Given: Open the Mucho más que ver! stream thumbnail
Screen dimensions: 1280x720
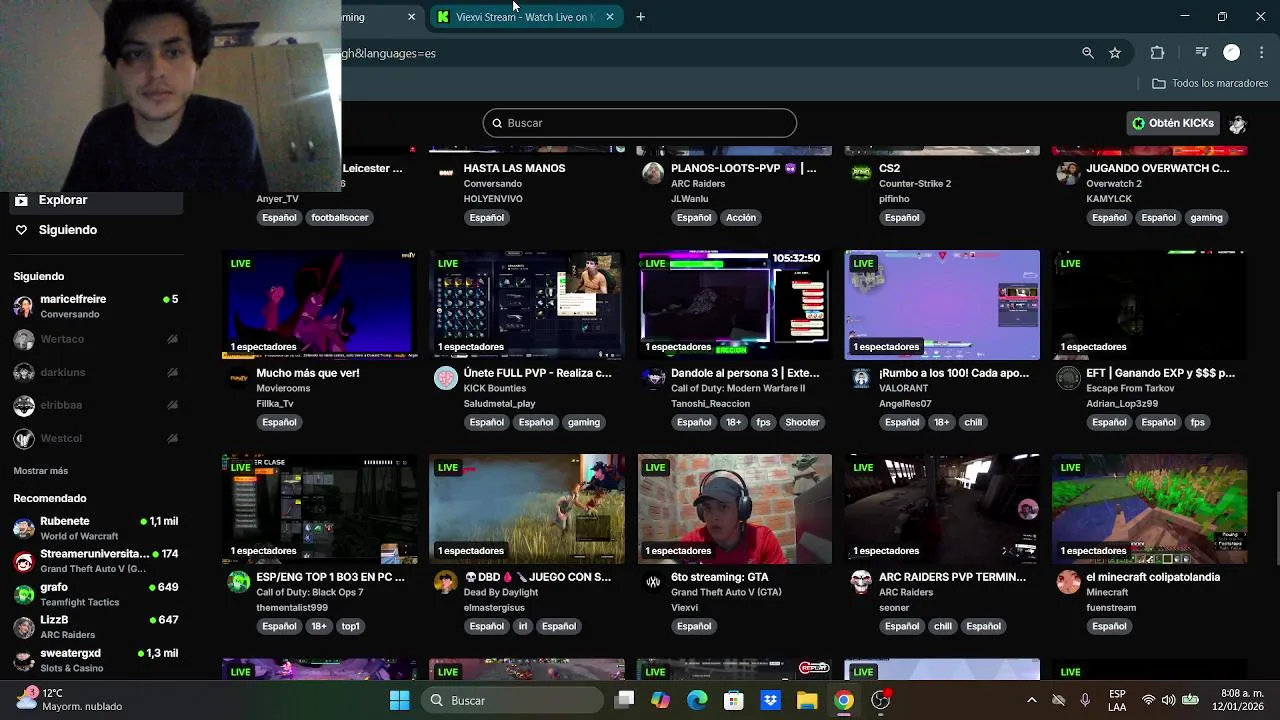Looking at the screenshot, I should click(319, 305).
